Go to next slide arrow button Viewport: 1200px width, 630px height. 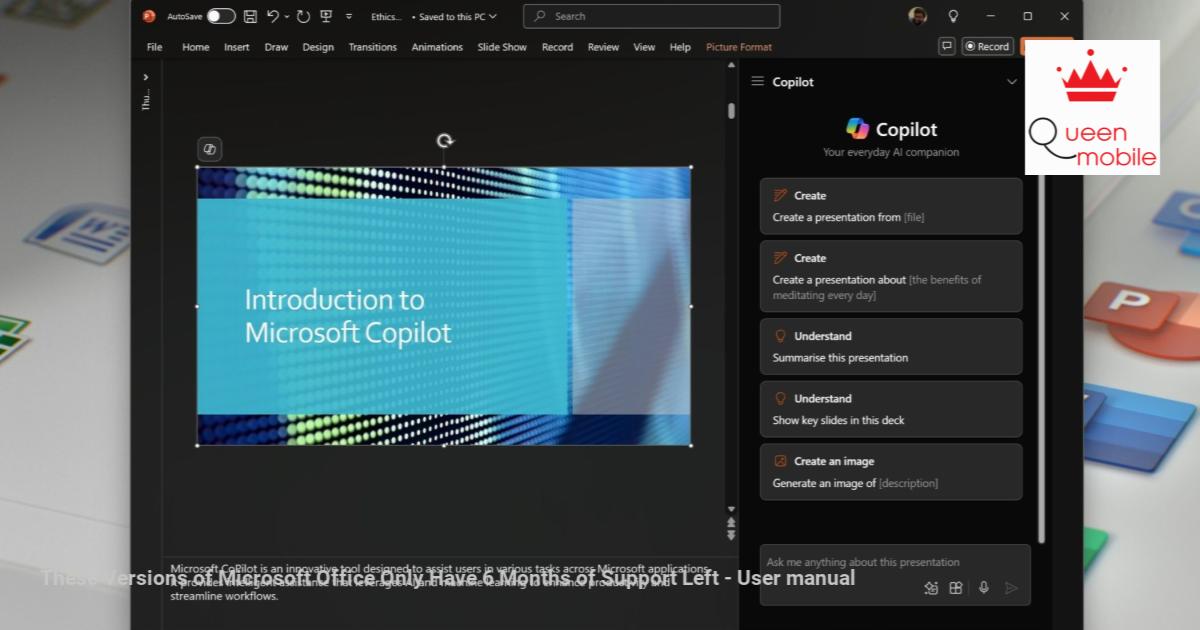click(x=731, y=535)
